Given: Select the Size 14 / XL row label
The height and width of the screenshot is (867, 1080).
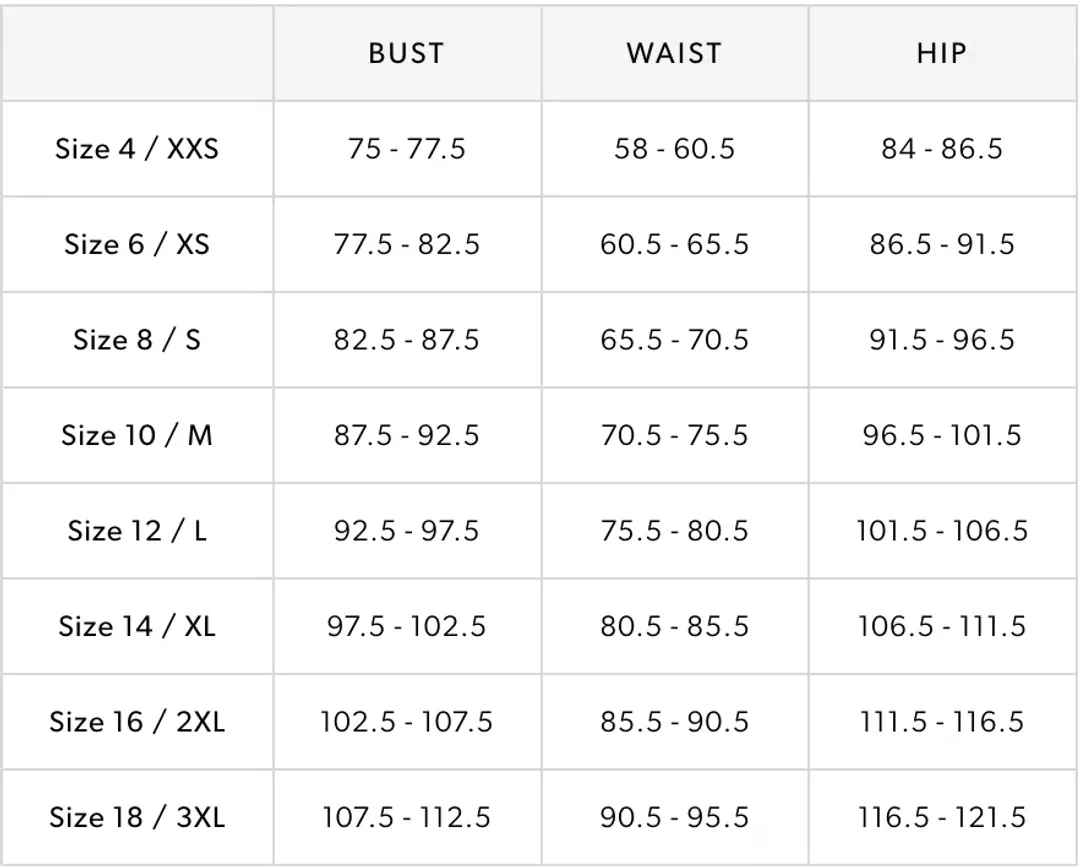Looking at the screenshot, I should [x=137, y=626].
